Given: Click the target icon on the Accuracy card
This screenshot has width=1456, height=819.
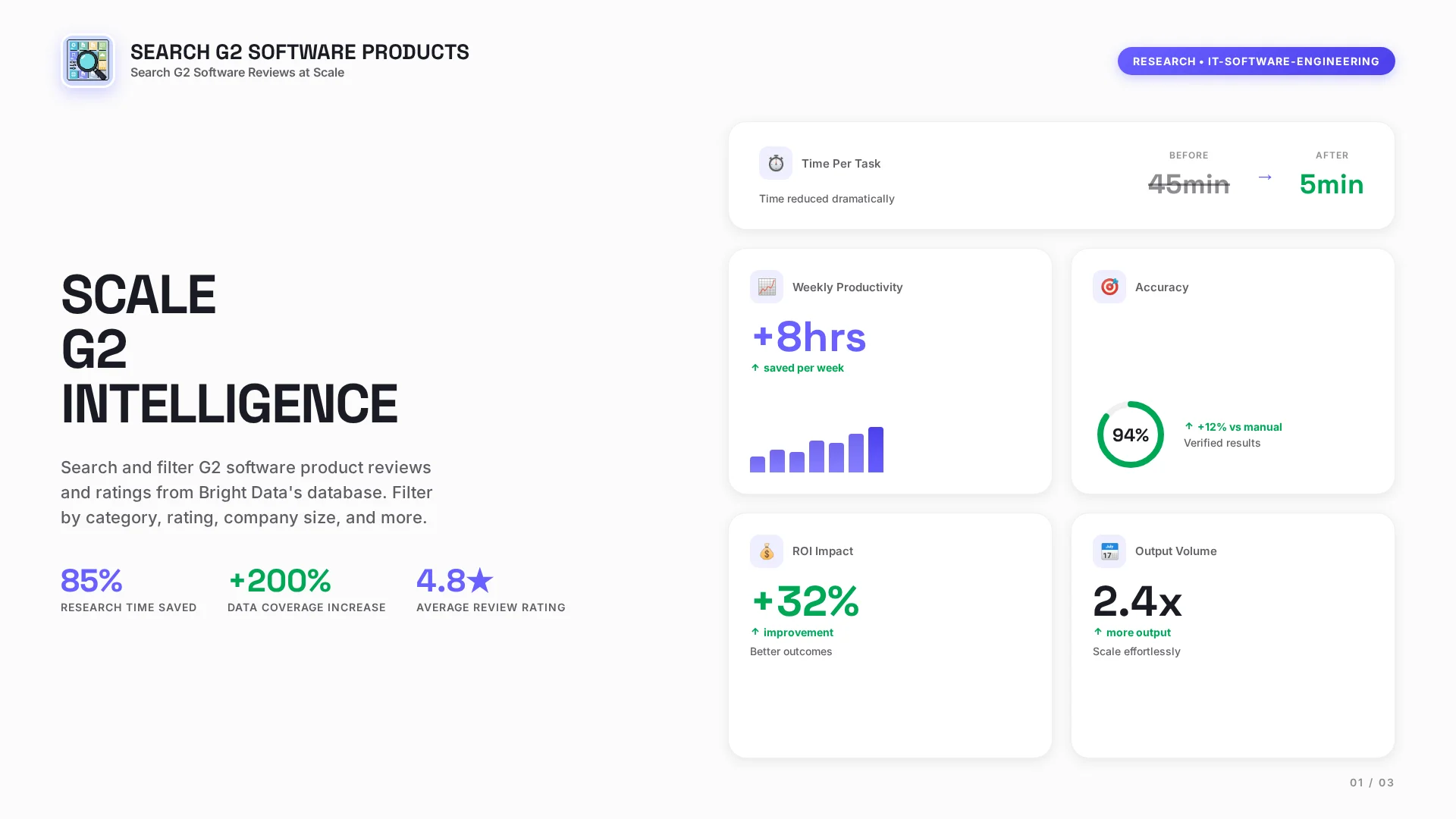Looking at the screenshot, I should coord(1109,287).
